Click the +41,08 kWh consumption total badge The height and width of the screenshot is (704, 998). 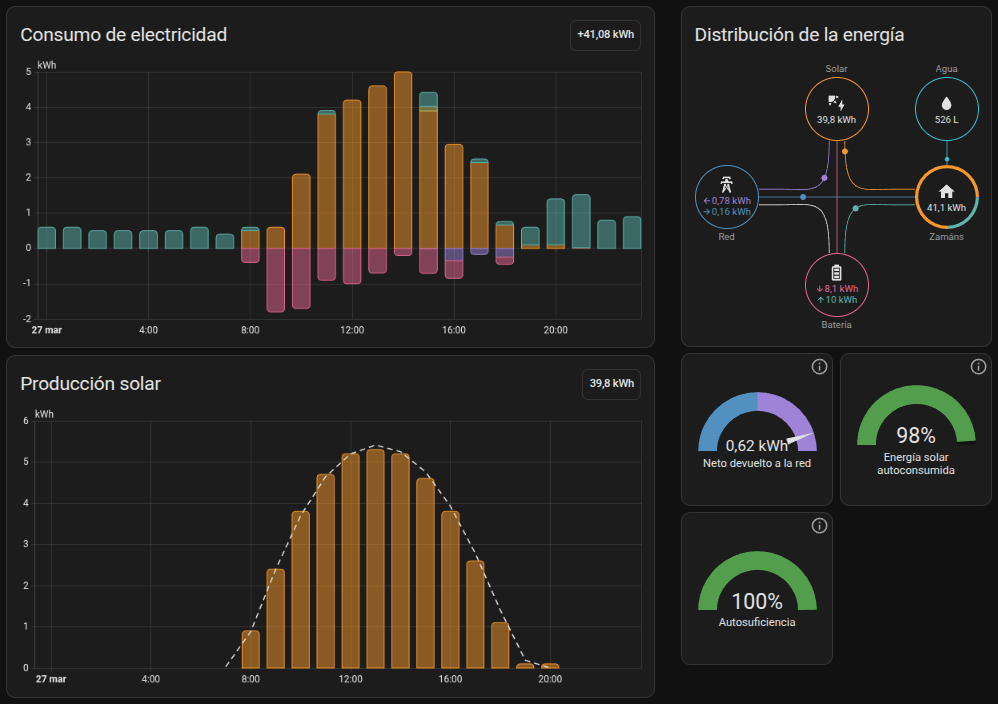pyautogui.click(x=605, y=35)
